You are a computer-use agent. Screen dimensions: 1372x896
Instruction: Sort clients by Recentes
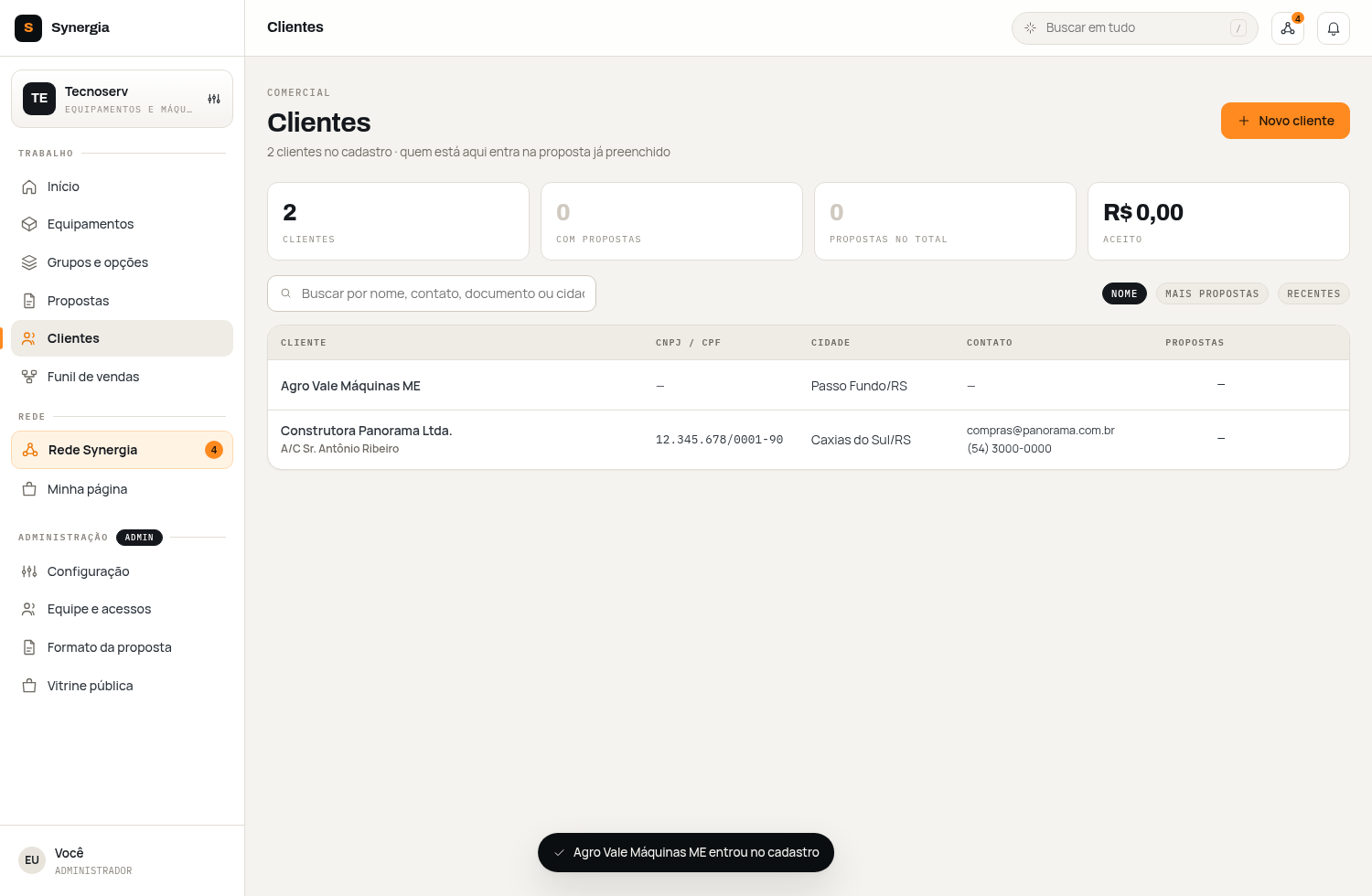point(1313,293)
